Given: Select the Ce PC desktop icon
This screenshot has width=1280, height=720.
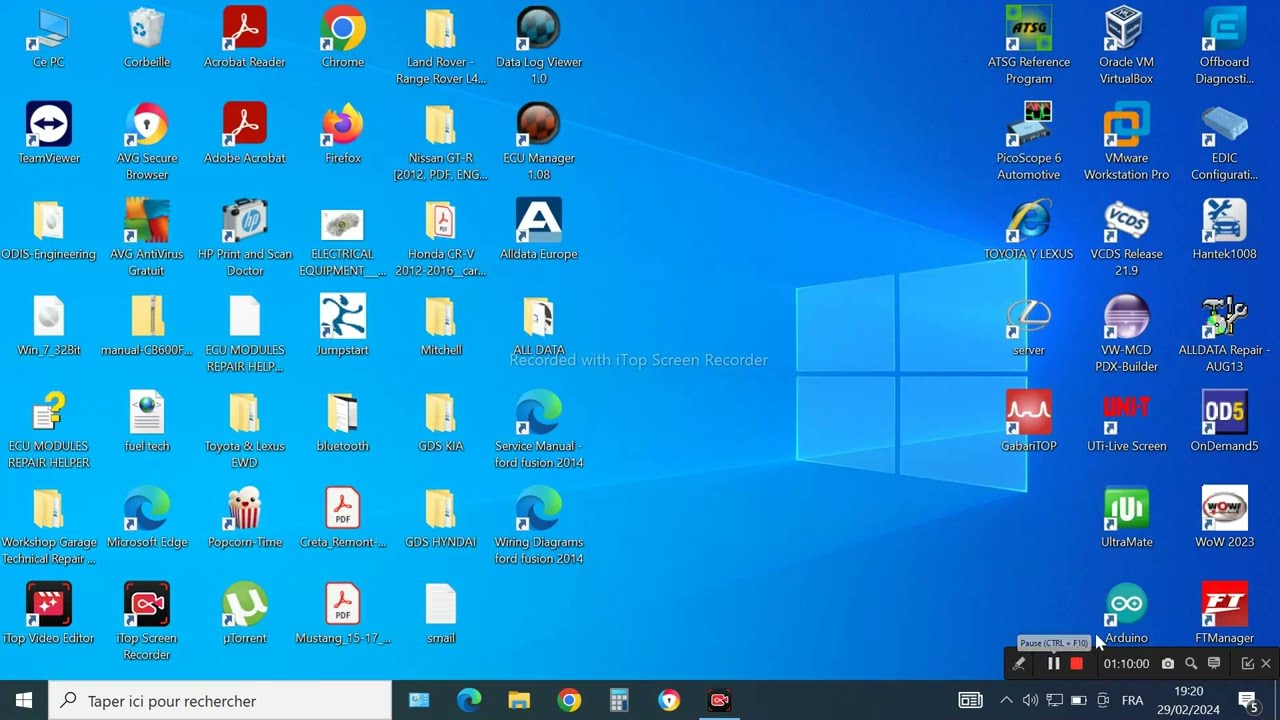Looking at the screenshot, I should pyautogui.click(x=49, y=38).
